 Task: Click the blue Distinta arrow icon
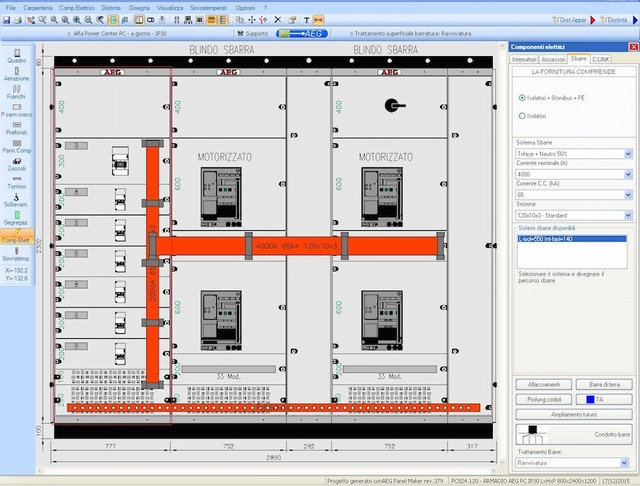[635, 20]
